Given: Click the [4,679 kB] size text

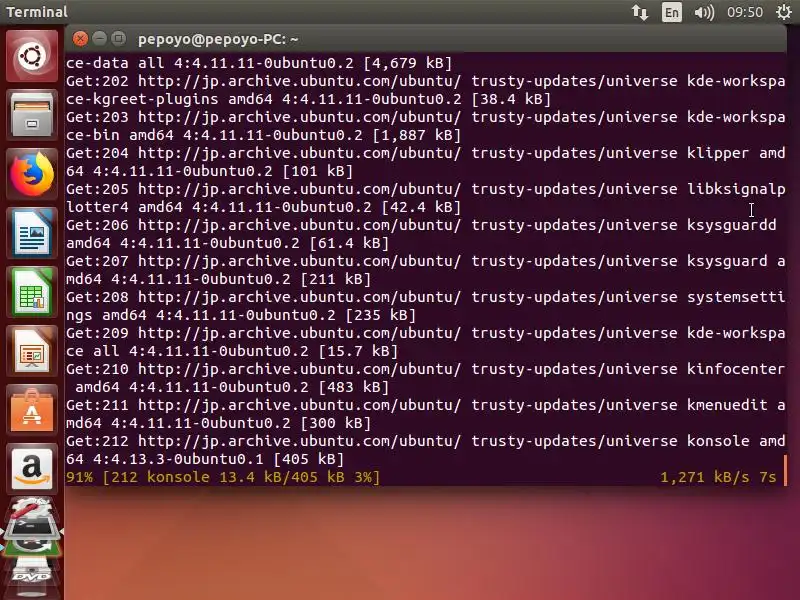Looking at the screenshot, I should [x=408, y=63].
